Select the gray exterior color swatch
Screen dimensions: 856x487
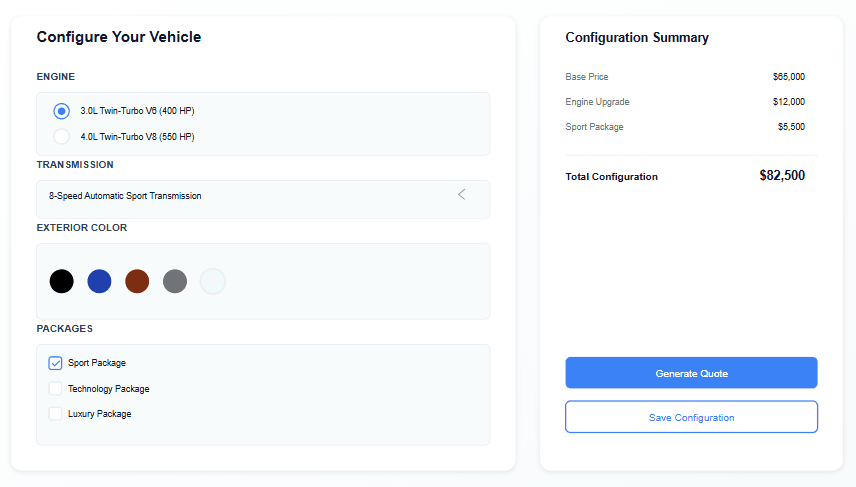175,281
